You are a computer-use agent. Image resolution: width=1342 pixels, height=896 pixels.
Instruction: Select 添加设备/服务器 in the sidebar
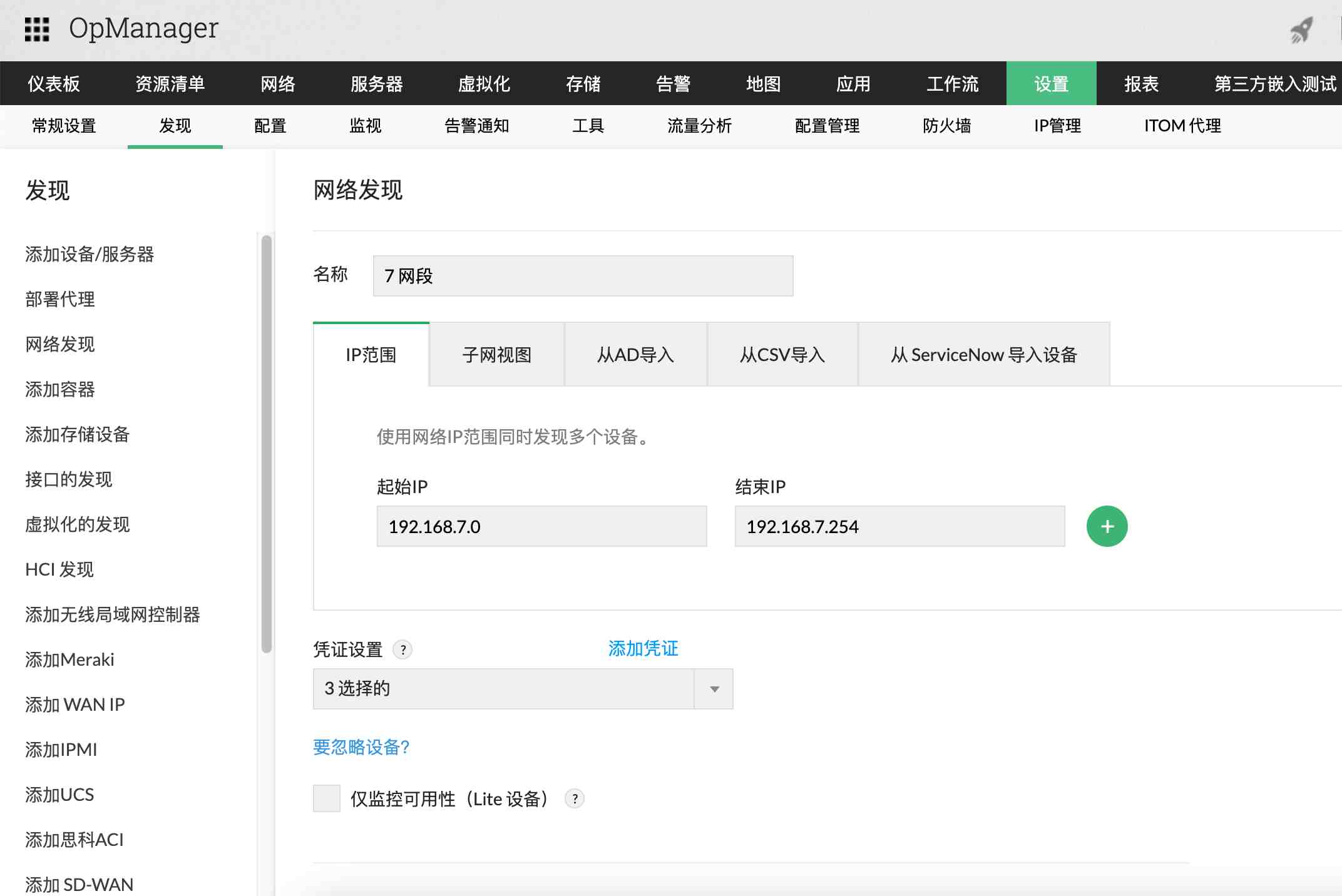(90, 254)
